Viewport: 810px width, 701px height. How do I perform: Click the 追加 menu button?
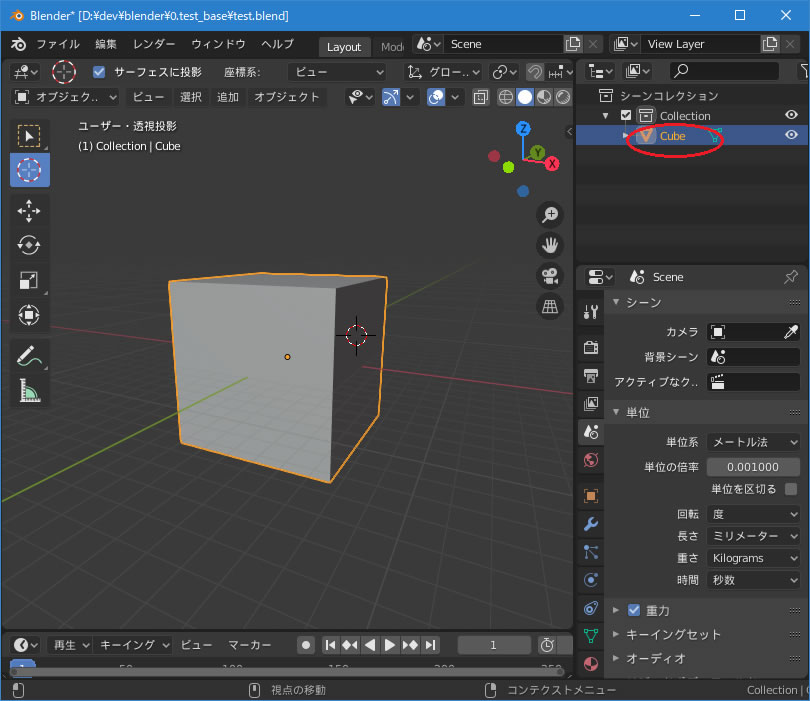228,97
